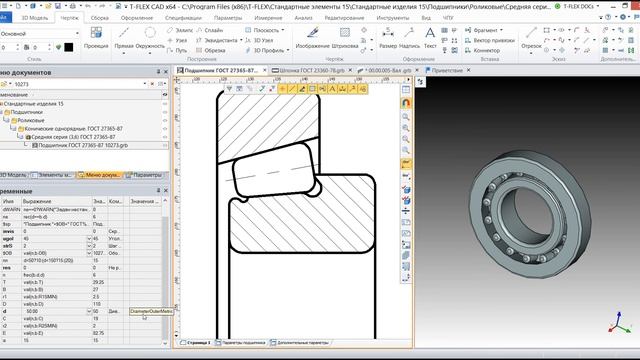Open the Основной line style dropdown

click(x=77, y=33)
